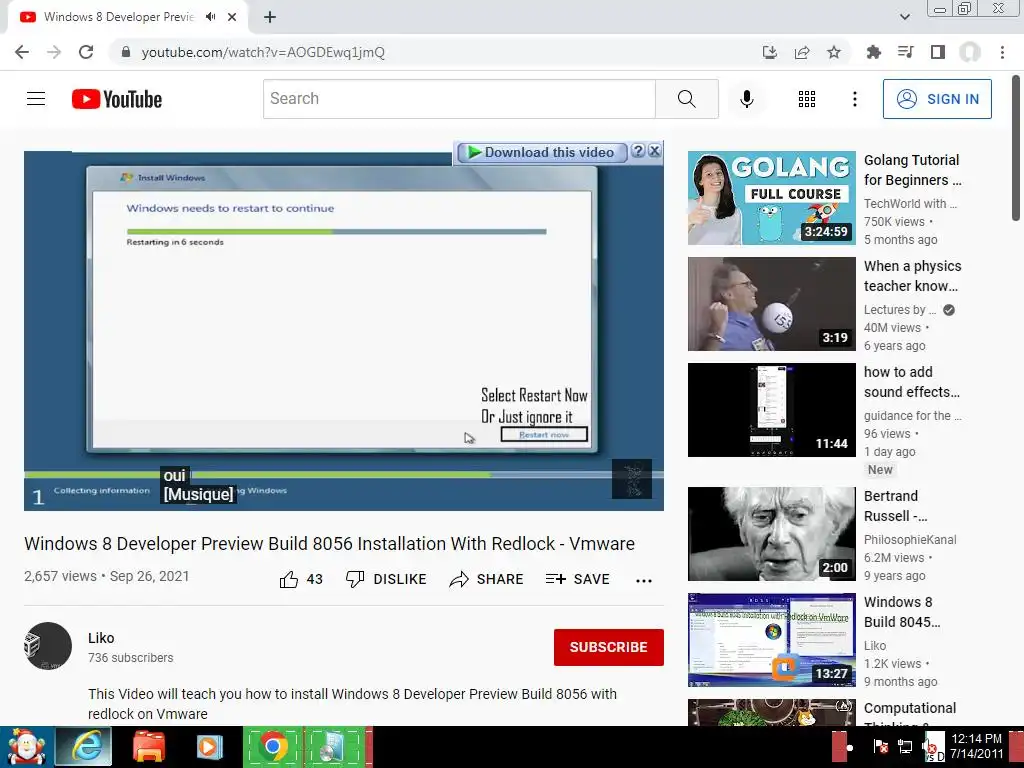Open YouTube settings three-dot menu
Viewport: 1024px width, 768px height.
click(x=854, y=99)
